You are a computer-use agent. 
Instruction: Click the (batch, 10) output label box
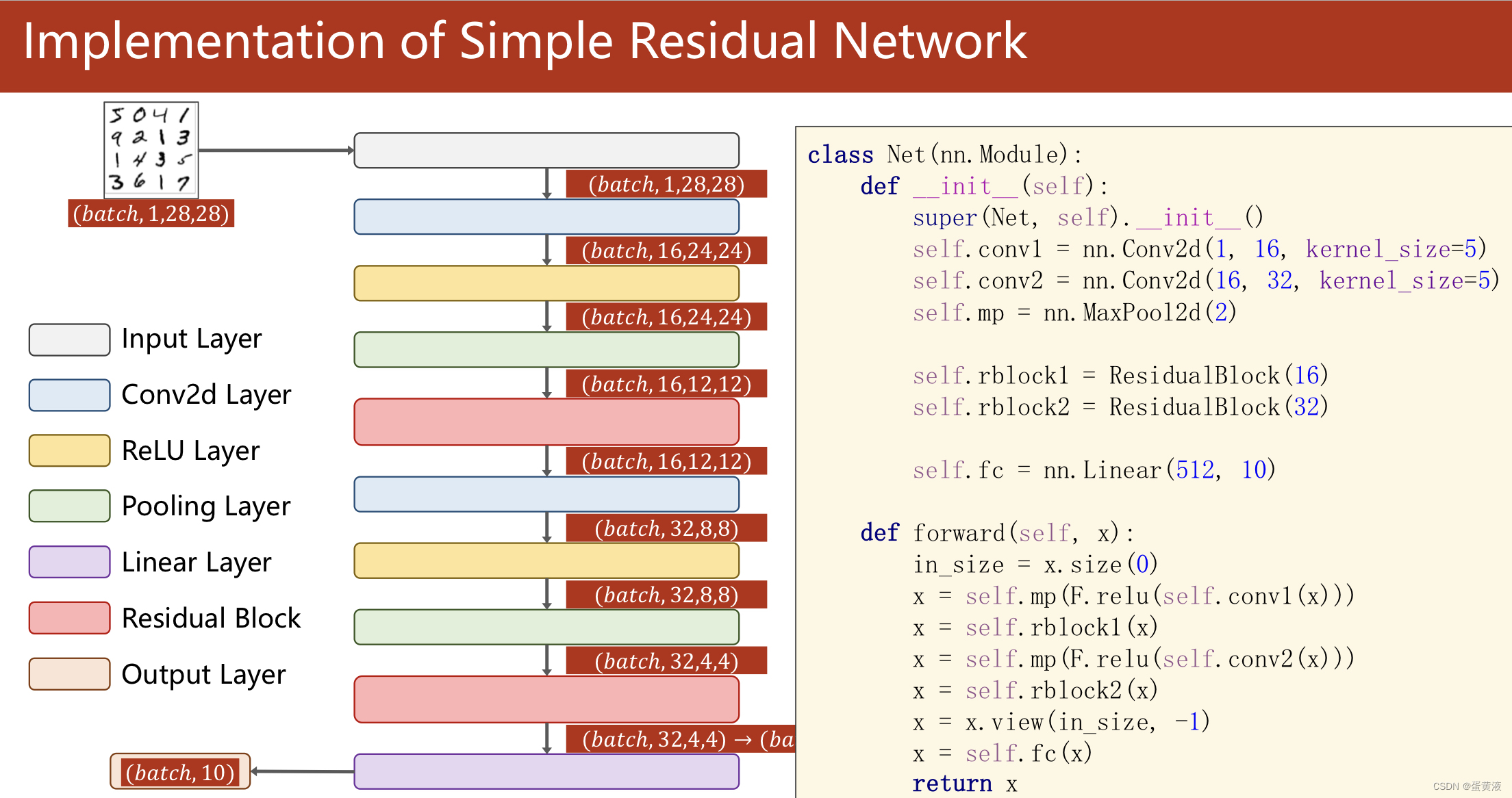point(180,772)
